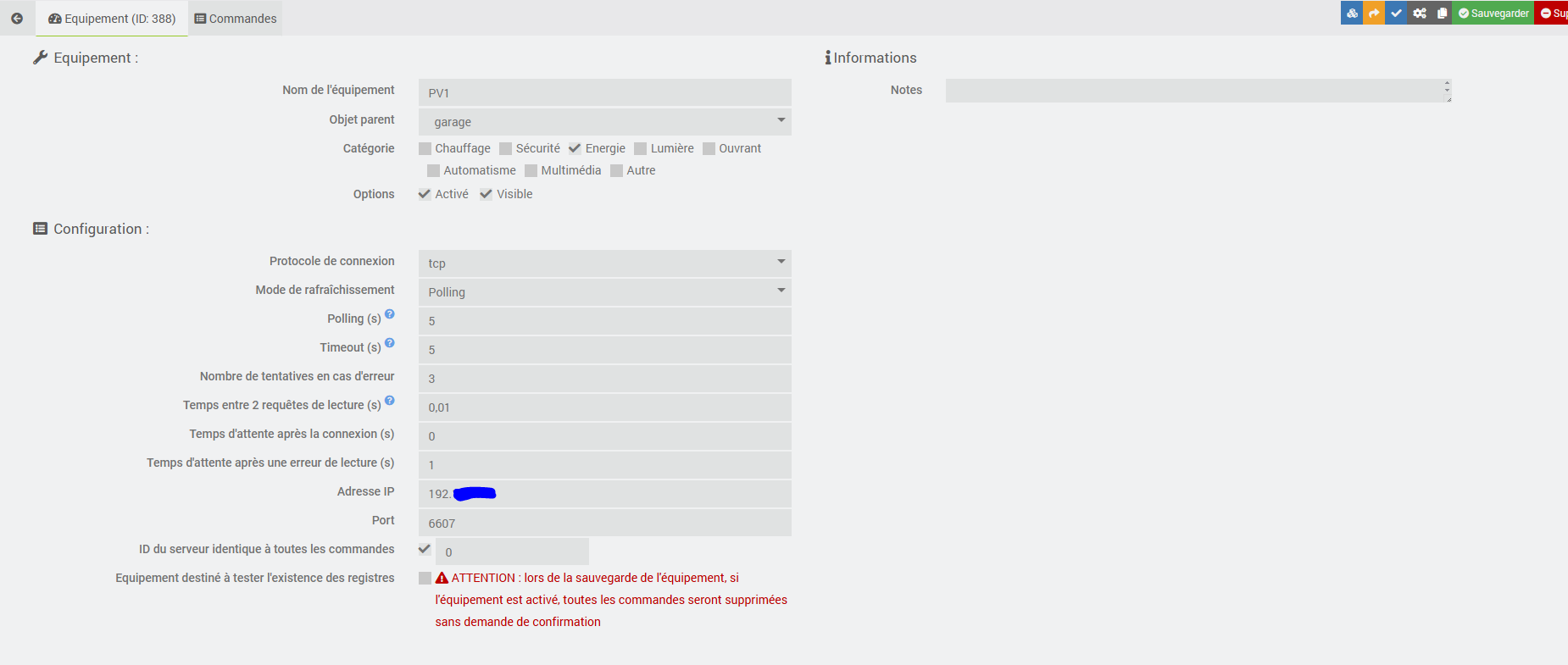The width and height of the screenshot is (1568, 665).
Task: Open advanced configuration gears icon
Action: (x=1419, y=13)
